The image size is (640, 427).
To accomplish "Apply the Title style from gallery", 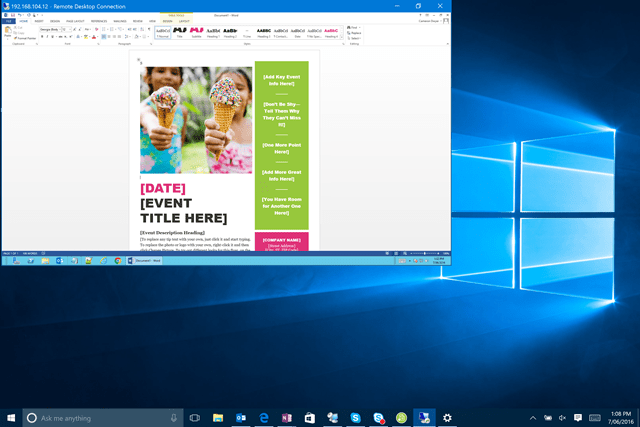I will (180, 31).
